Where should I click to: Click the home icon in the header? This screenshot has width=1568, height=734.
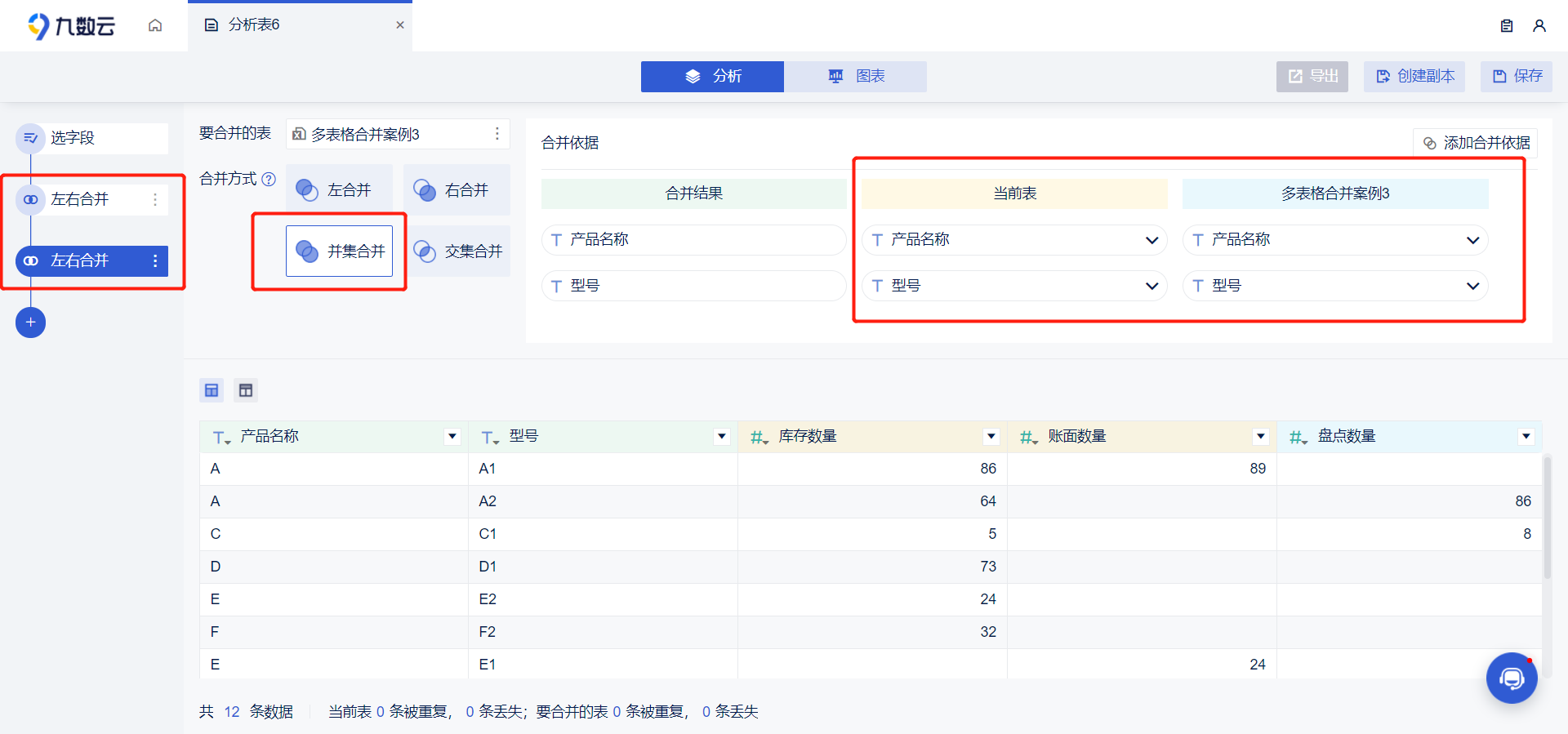point(155,25)
